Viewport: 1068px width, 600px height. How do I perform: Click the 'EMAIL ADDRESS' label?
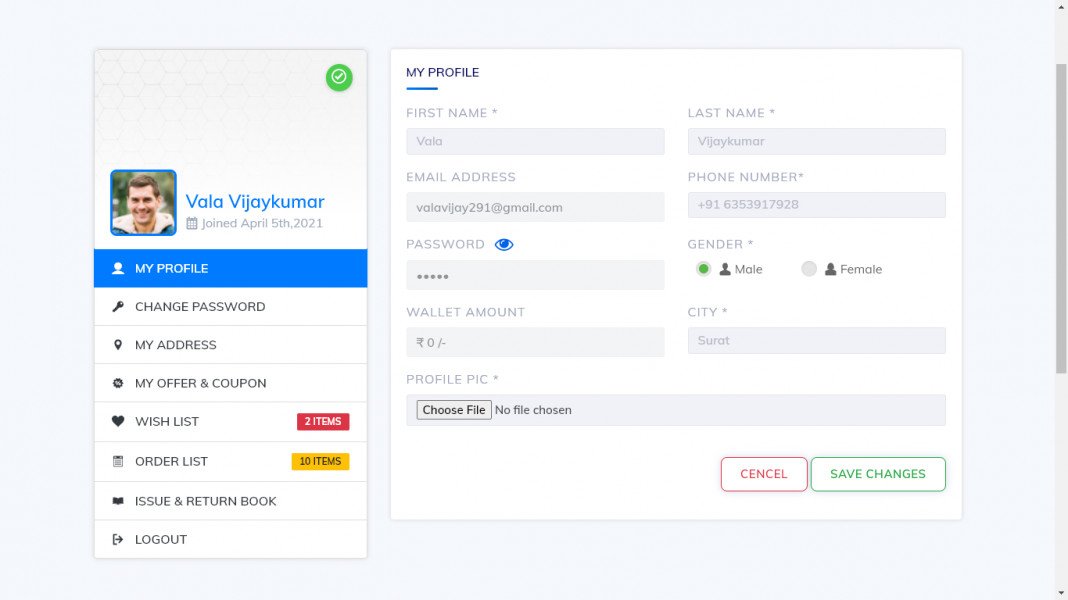(460, 177)
